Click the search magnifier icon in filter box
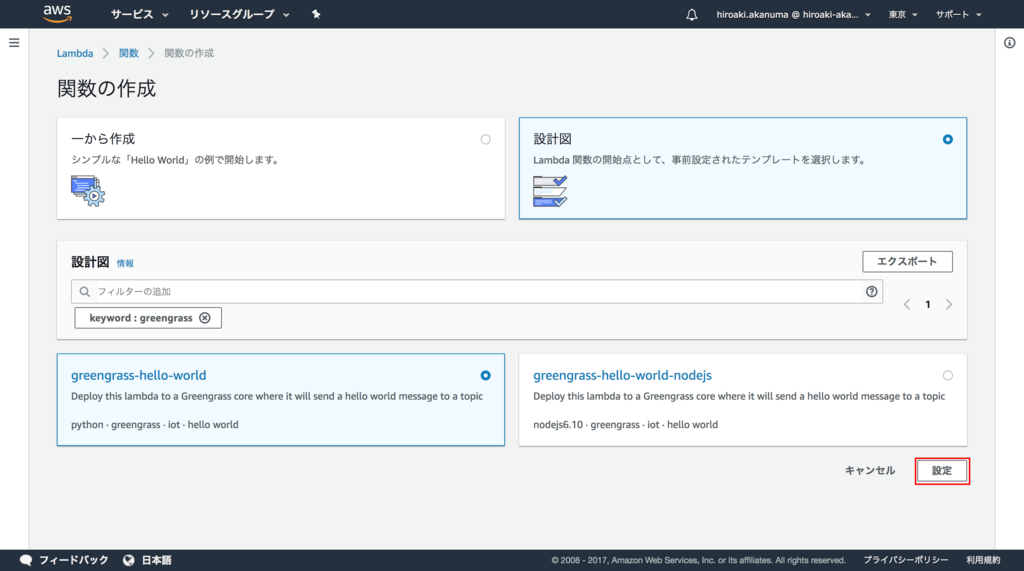 85,291
